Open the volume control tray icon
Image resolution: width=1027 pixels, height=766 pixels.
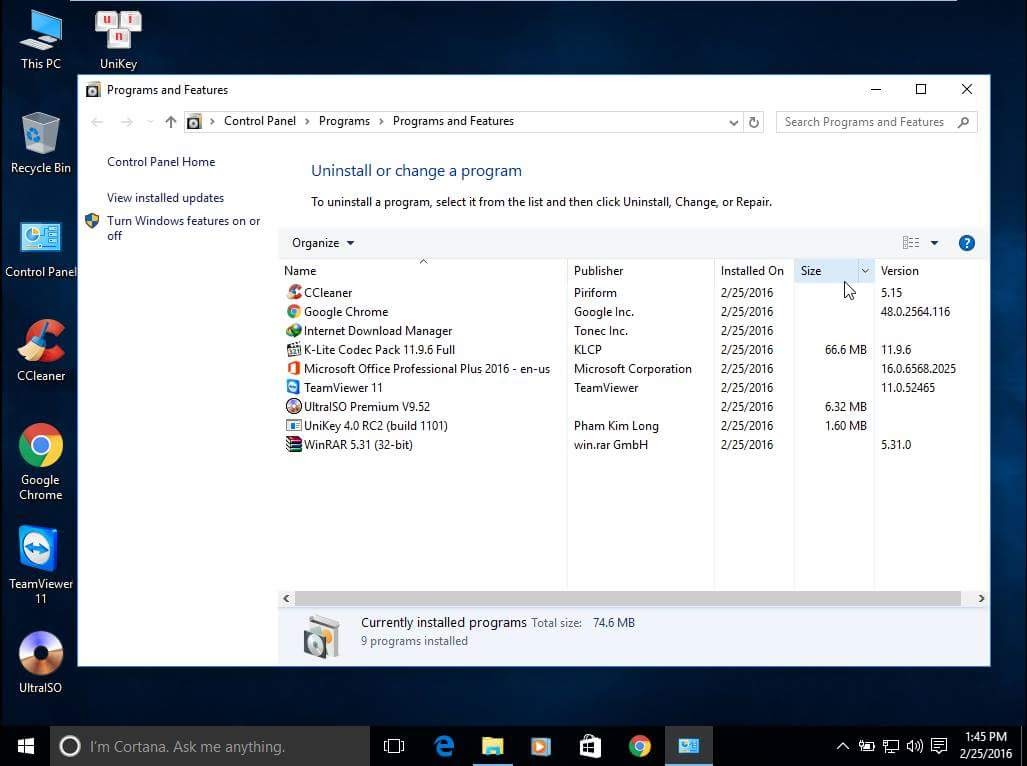[x=914, y=746]
